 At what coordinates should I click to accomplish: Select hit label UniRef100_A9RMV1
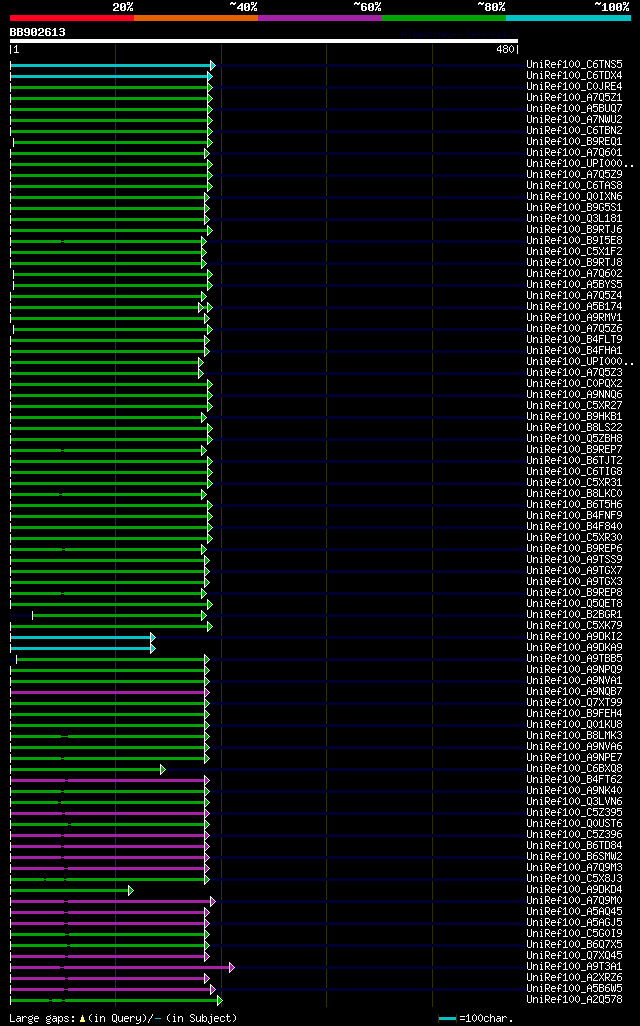(x=575, y=317)
